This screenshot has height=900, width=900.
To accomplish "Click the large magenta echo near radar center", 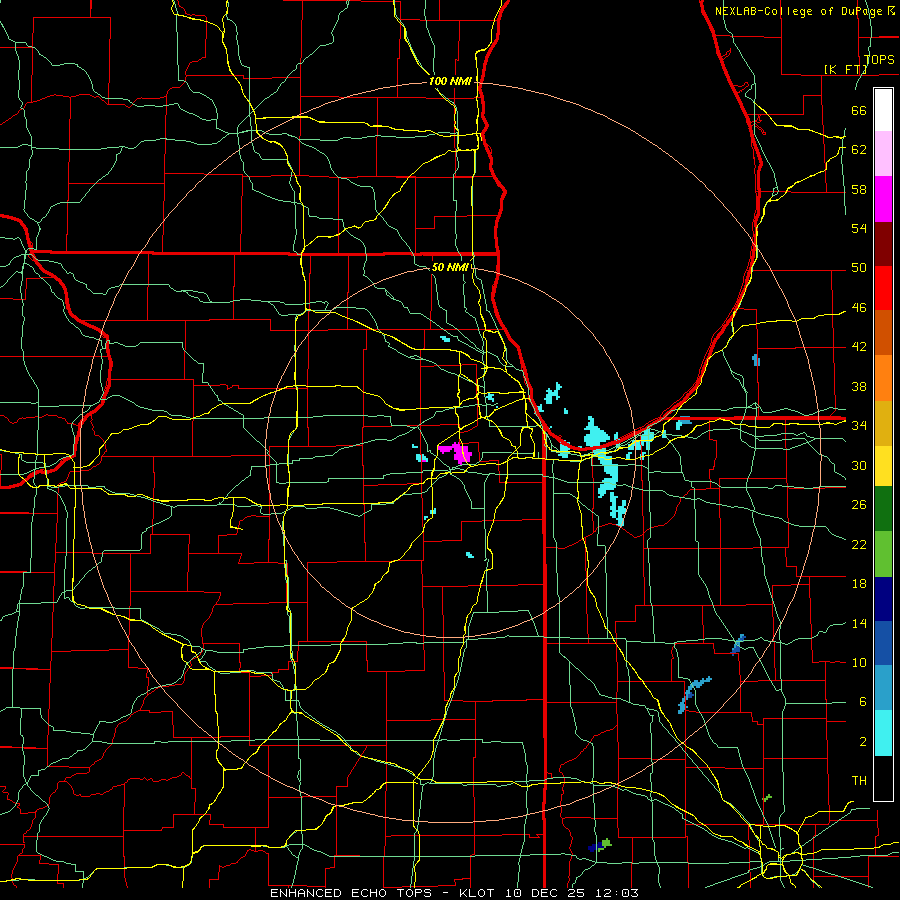I will pyautogui.click(x=457, y=452).
